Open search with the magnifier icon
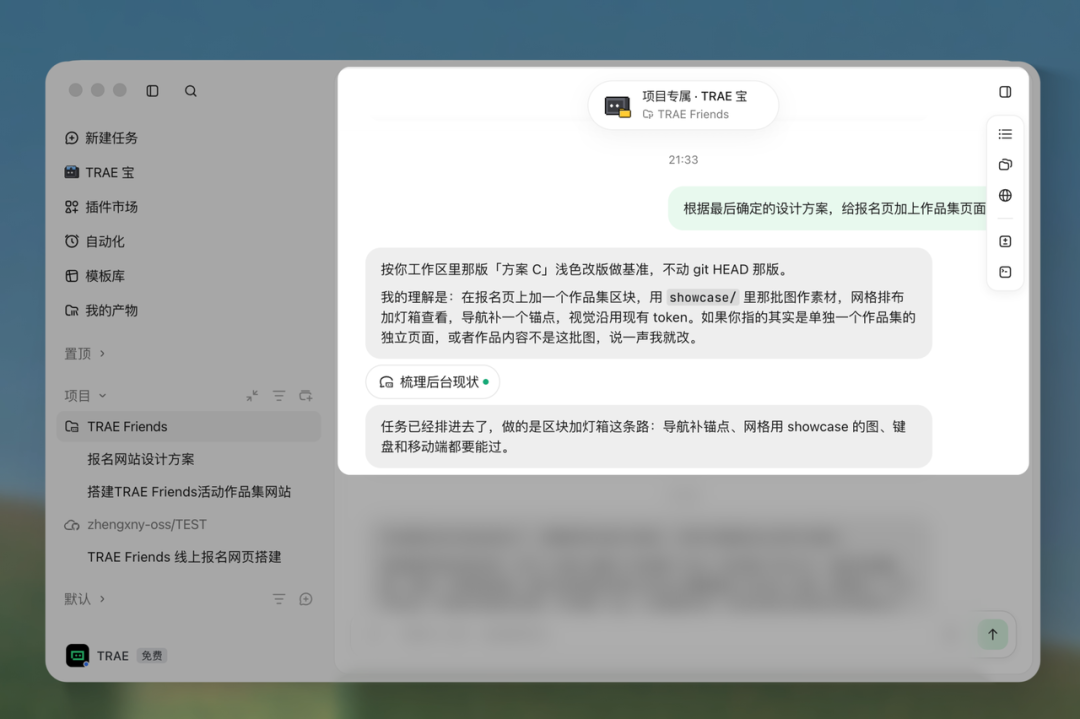 coord(191,91)
